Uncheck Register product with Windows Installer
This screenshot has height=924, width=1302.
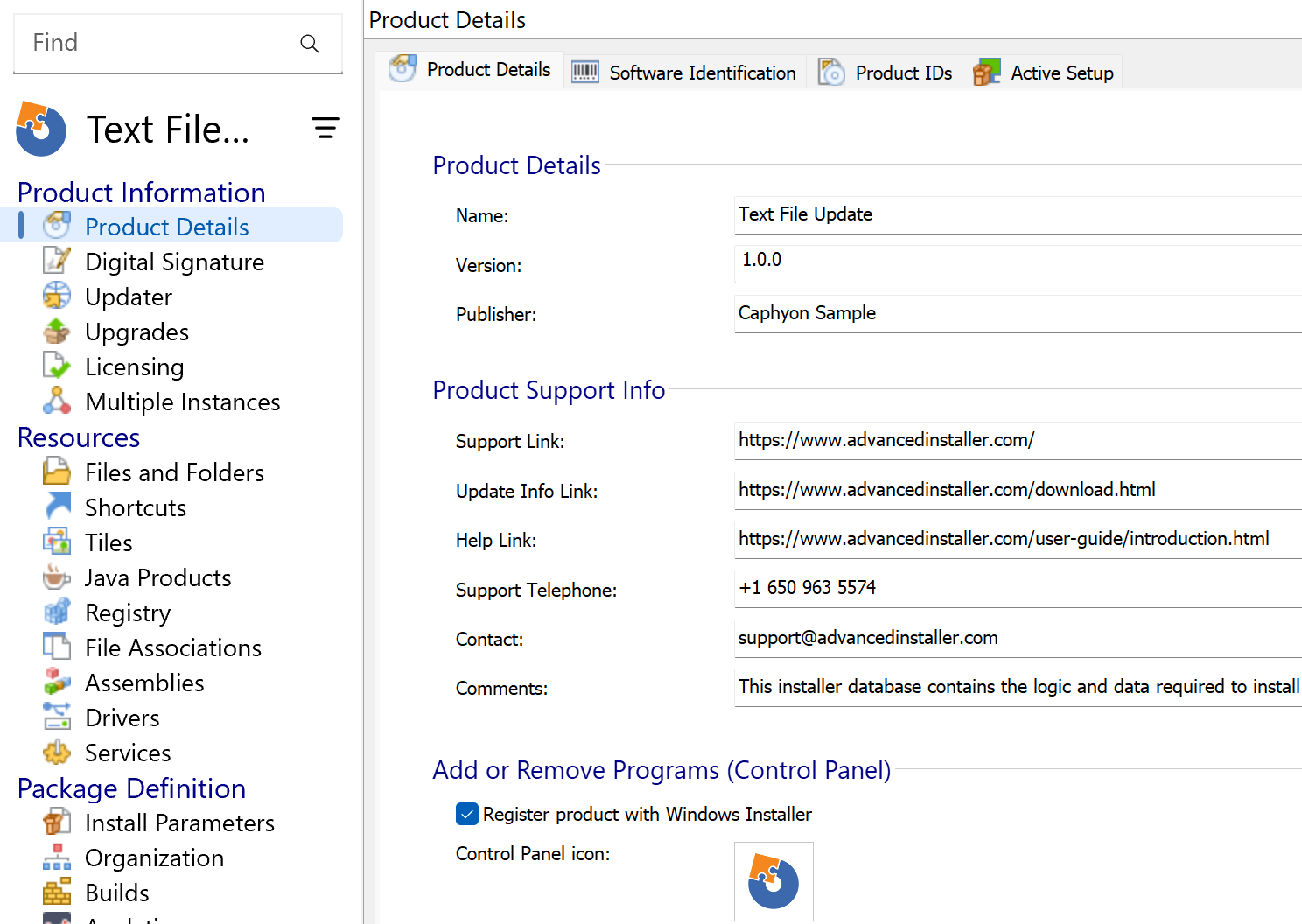tap(467, 814)
